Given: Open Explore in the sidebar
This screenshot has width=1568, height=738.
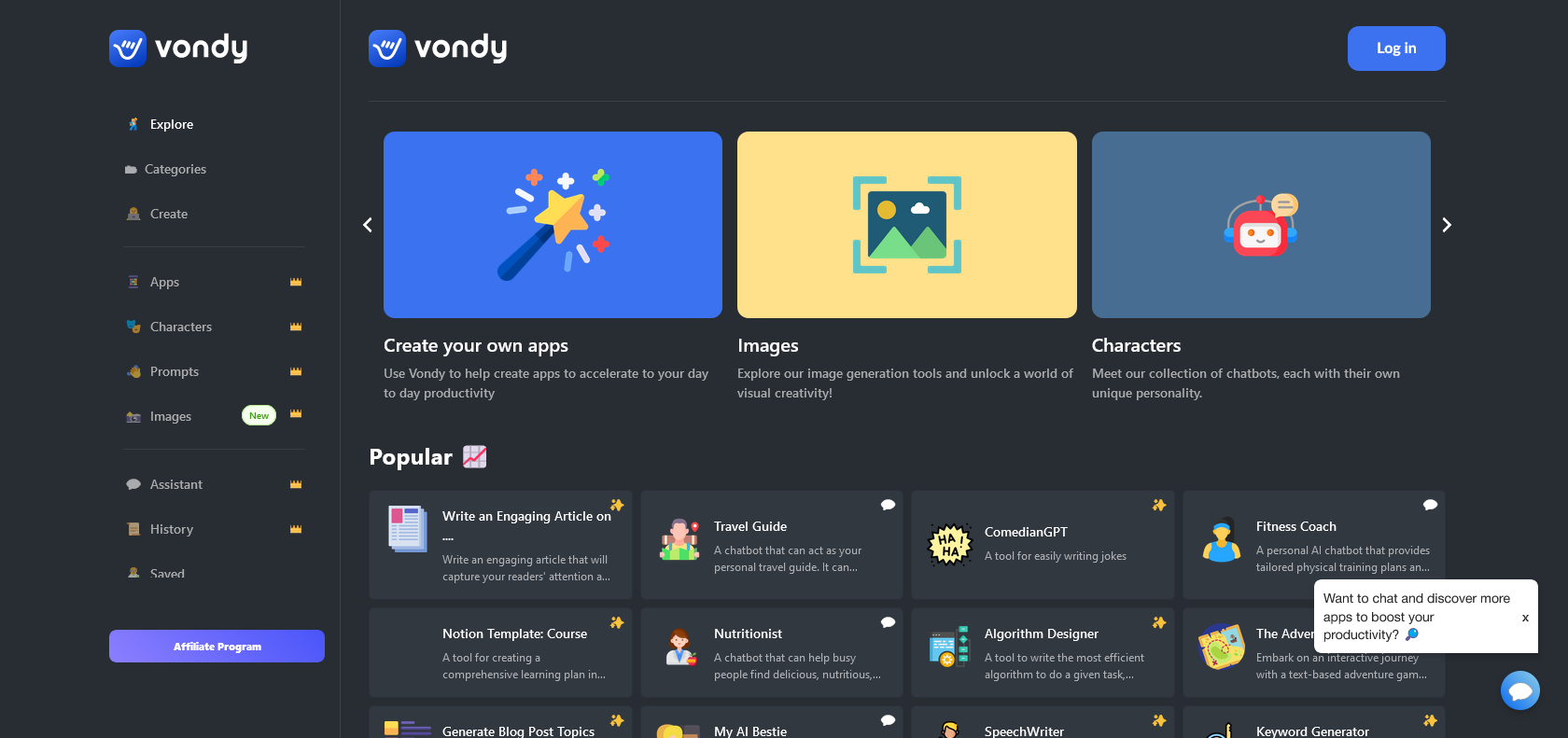Looking at the screenshot, I should click(x=171, y=124).
